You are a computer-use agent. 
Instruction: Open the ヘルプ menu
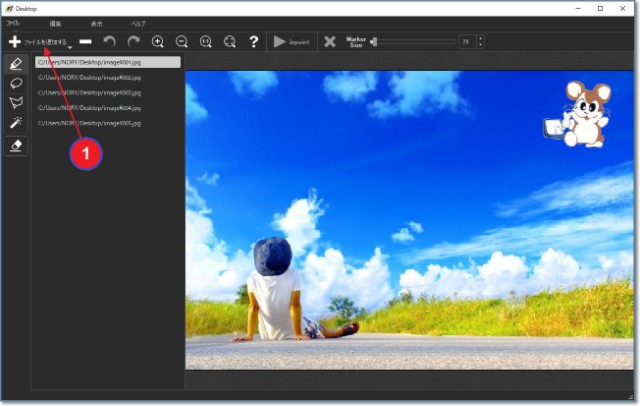138,22
